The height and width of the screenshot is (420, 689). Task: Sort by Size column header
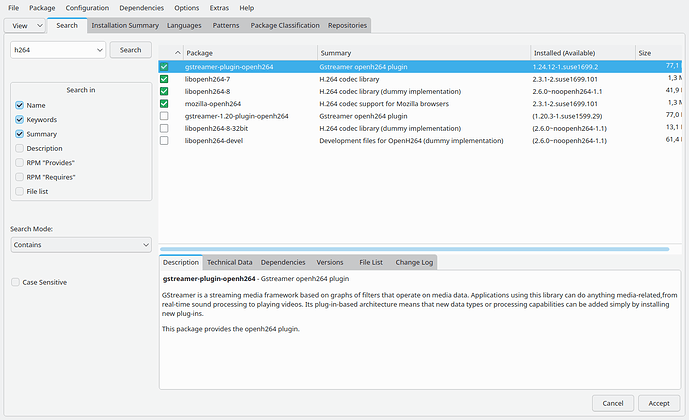pyautogui.click(x=659, y=53)
